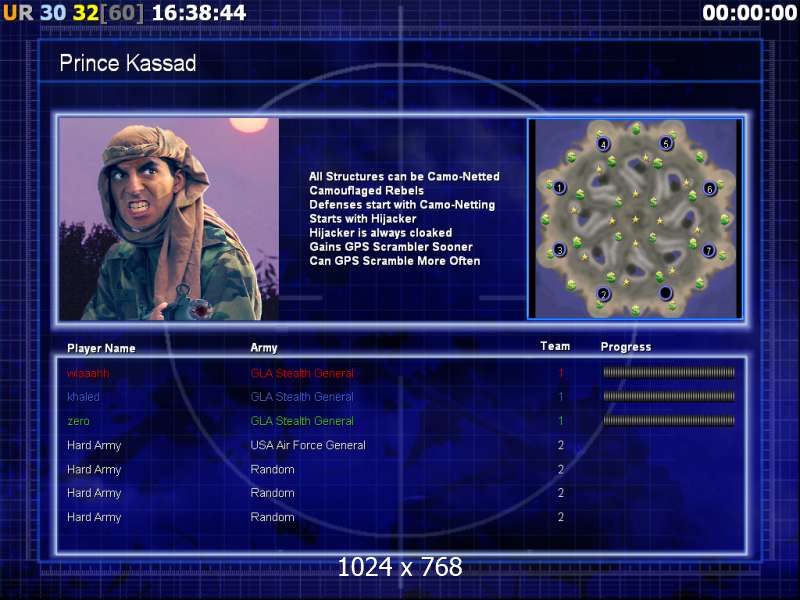Click 'Can GPS Scramble More Often' line
The width and height of the screenshot is (800, 600).
[x=394, y=261]
